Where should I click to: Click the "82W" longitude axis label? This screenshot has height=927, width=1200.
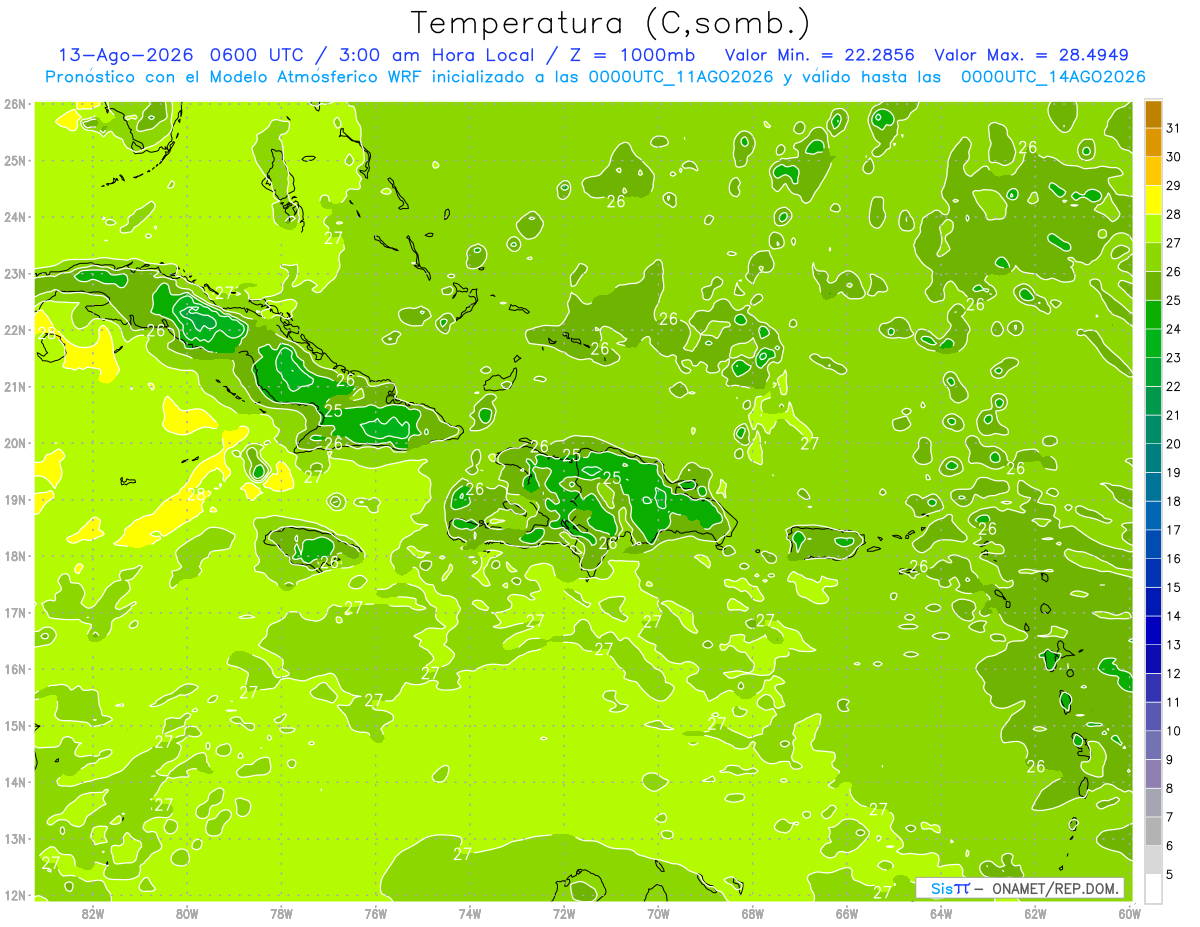(x=93, y=913)
